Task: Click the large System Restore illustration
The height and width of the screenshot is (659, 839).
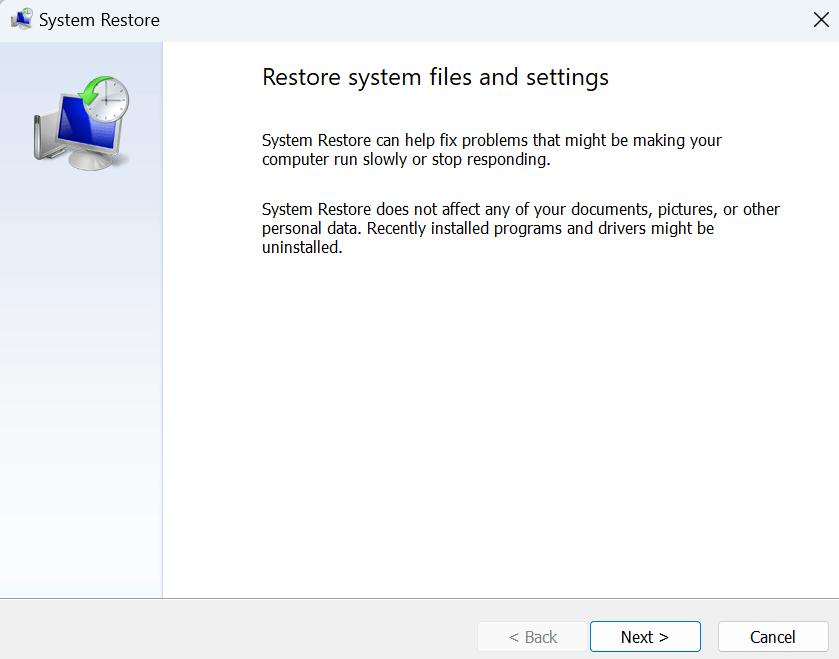Action: click(x=81, y=121)
